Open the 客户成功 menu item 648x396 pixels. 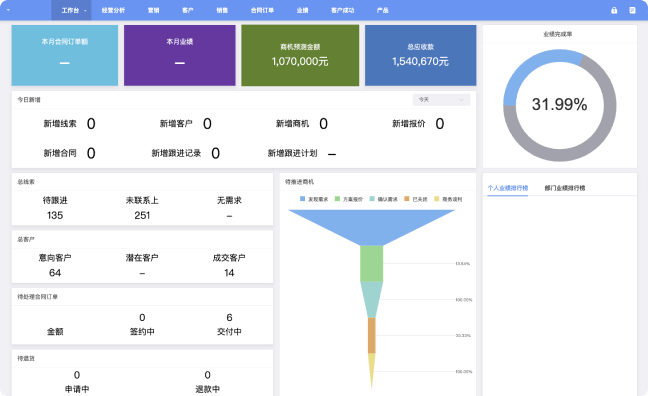tap(343, 10)
